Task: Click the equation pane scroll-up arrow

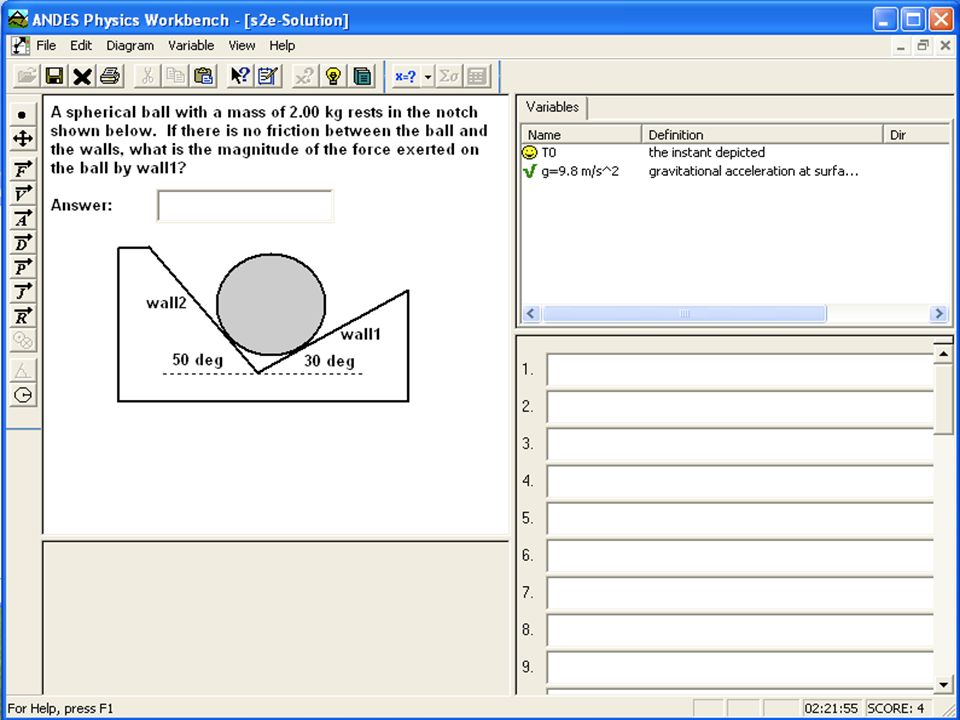Action: click(943, 354)
